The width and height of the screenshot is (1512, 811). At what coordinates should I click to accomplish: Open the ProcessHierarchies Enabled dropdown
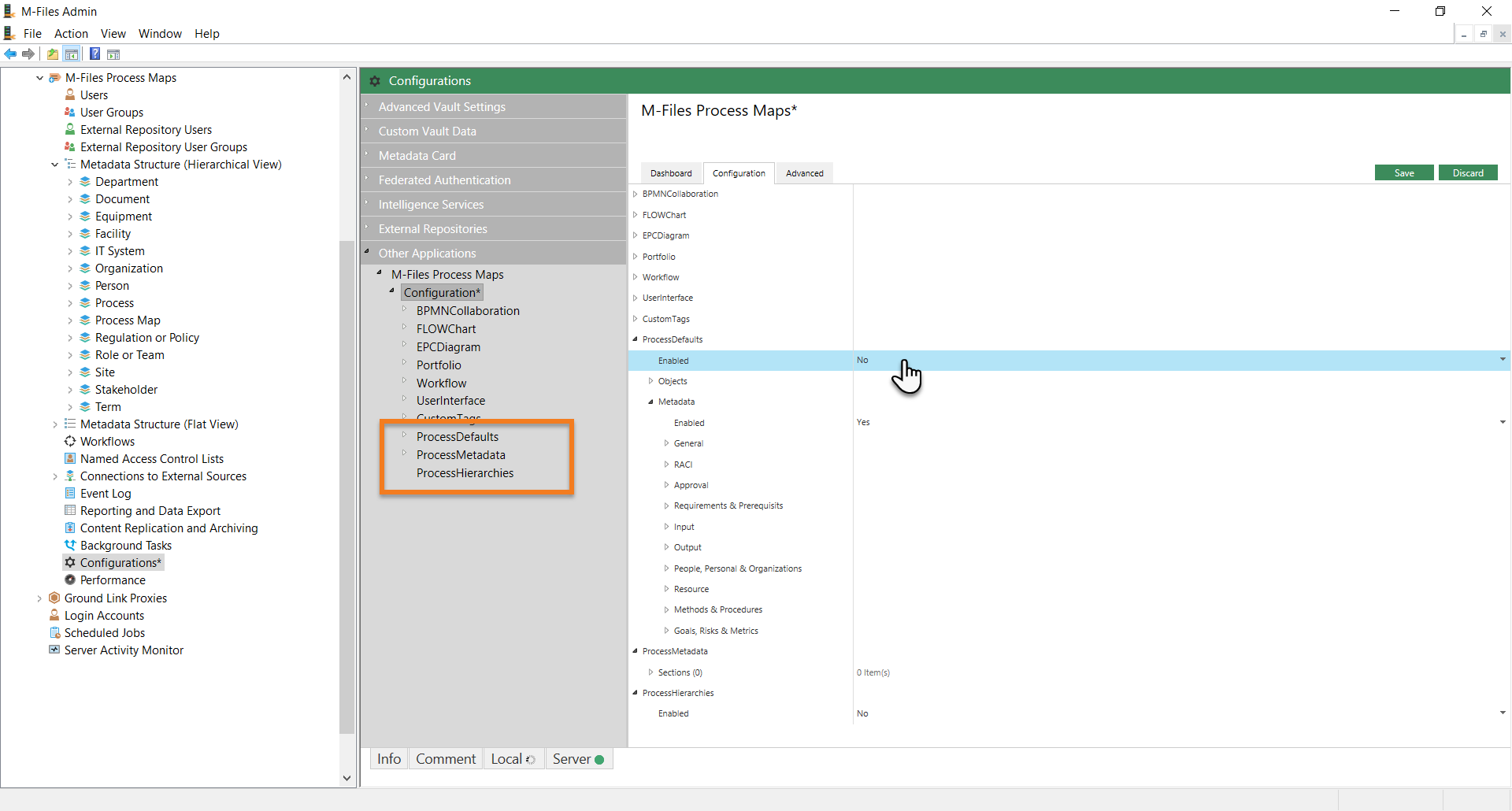click(1503, 713)
